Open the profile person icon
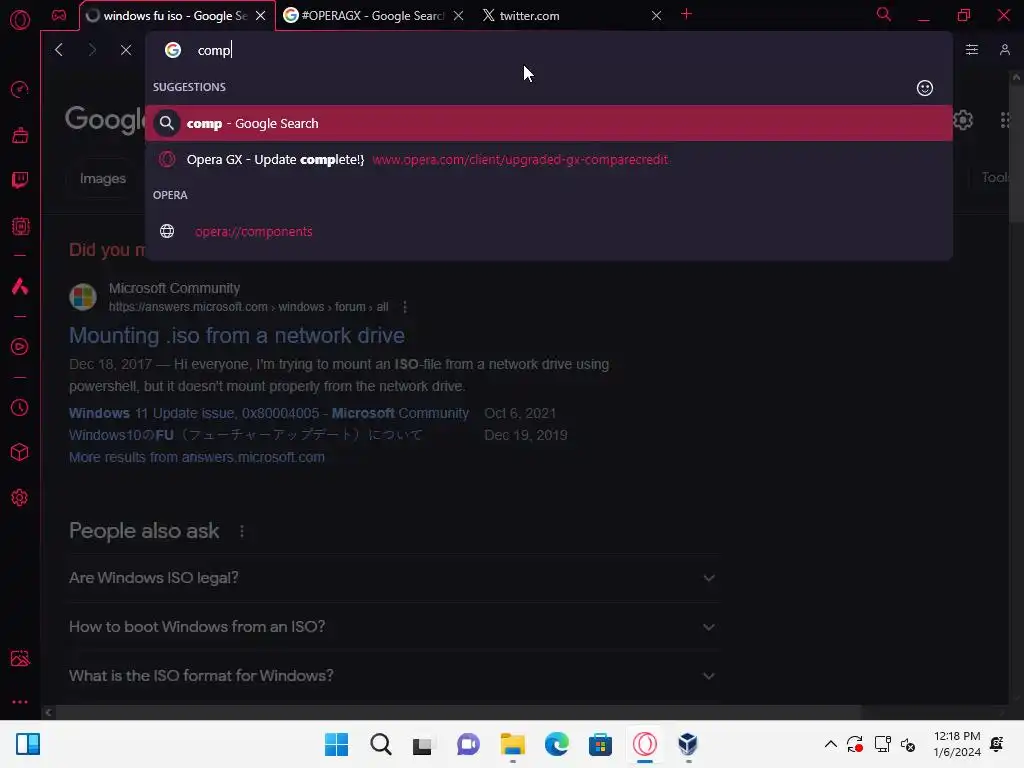Image resolution: width=1024 pixels, height=768 pixels. click(x=1004, y=50)
